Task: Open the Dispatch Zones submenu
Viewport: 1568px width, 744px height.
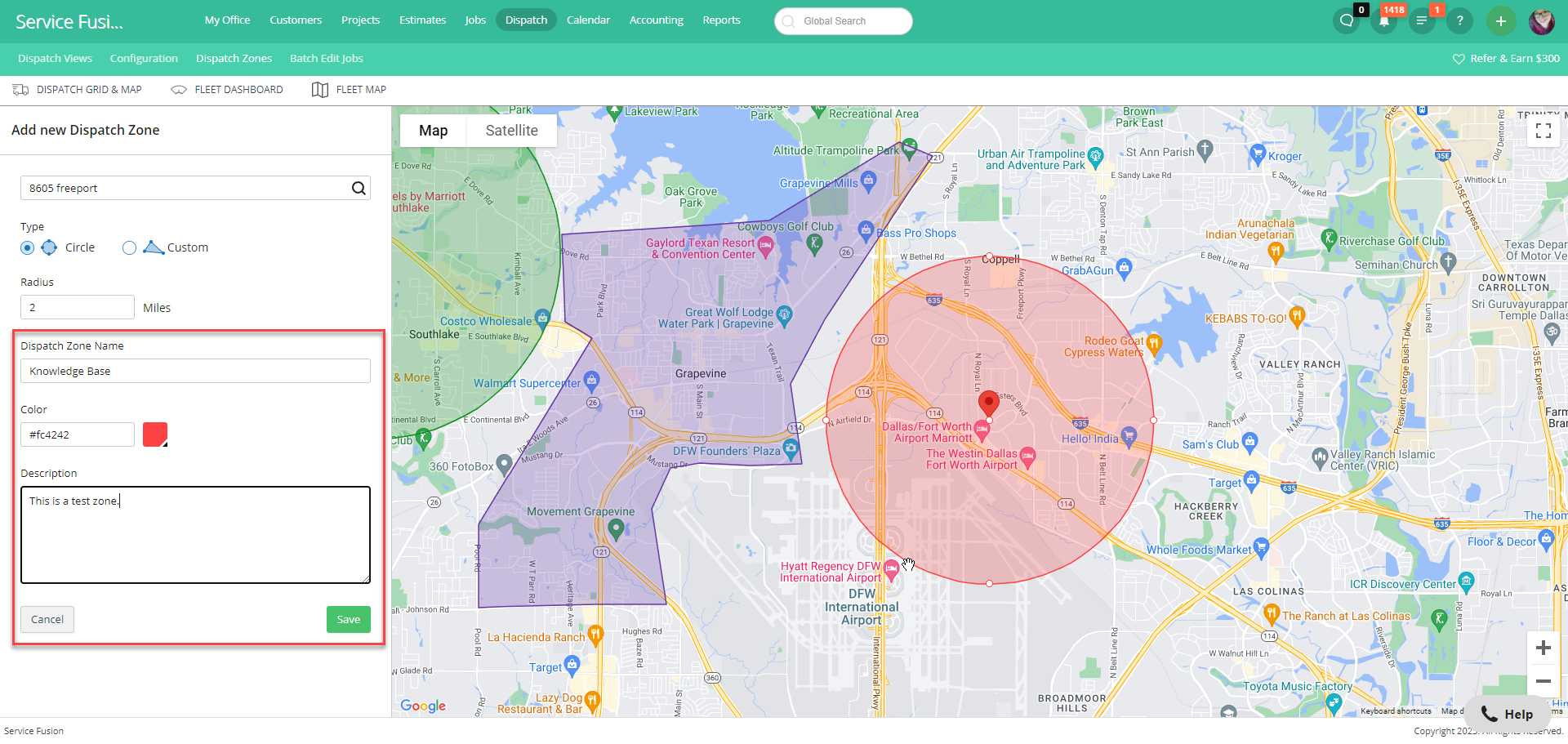Action: point(234,58)
